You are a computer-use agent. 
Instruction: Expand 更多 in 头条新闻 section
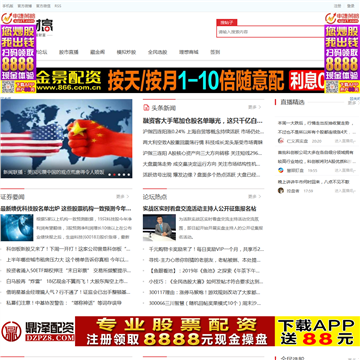[x=255, y=107]
